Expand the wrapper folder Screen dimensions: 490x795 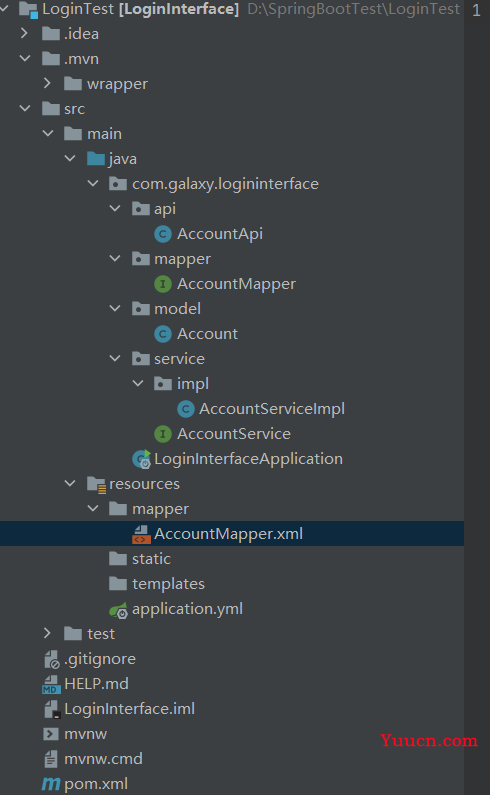point(47,83)
